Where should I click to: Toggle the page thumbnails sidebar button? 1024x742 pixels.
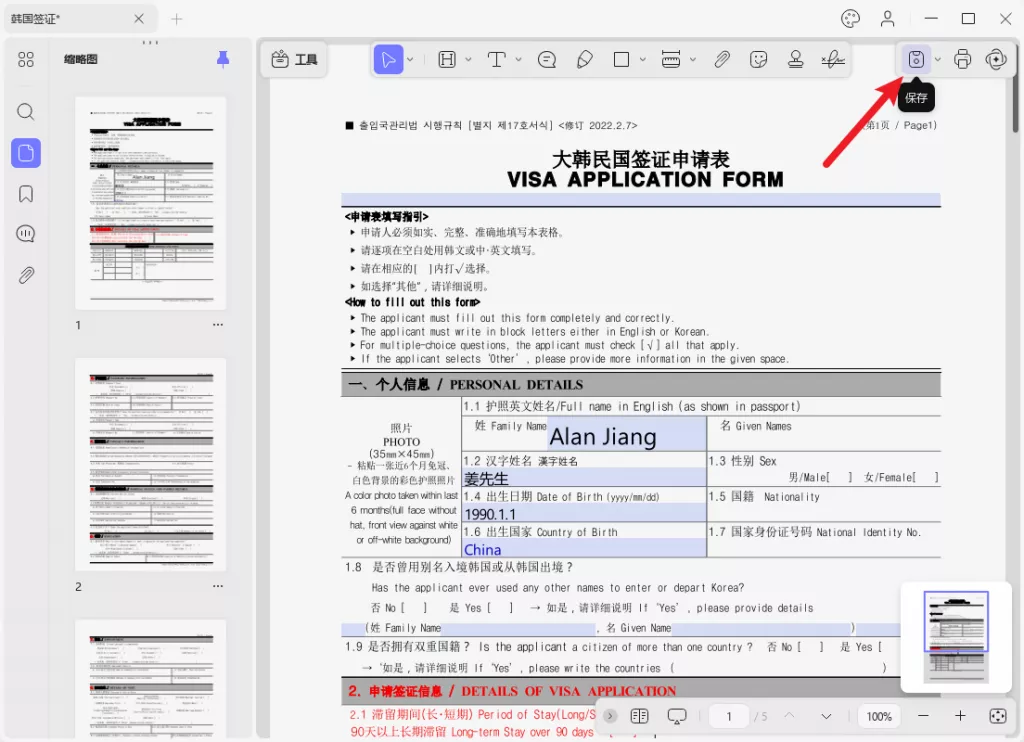26,153
